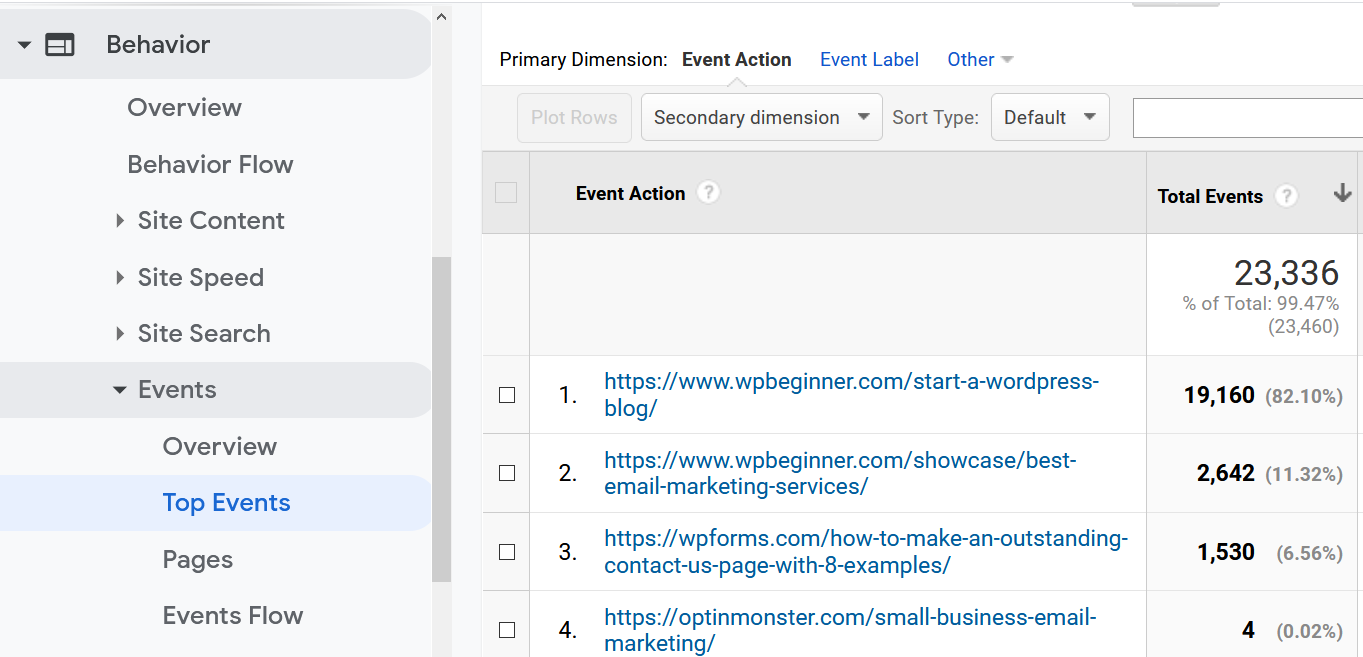Image resolution: width=1363 pixels, height=657 pixels.
Task: Open the Sort Type Default dropdown
Action: pyautogui.click(x=1050, y=117)
